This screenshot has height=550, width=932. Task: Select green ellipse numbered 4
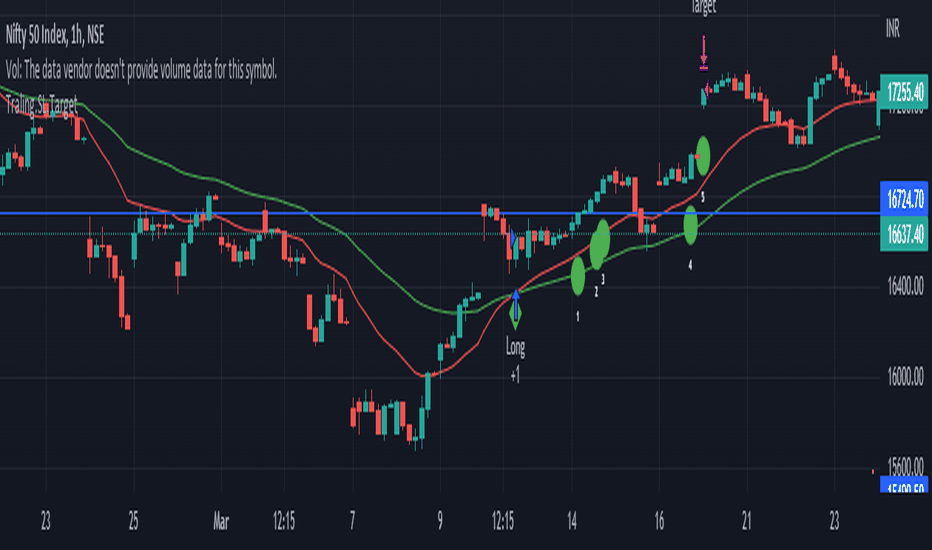[690, 225]
